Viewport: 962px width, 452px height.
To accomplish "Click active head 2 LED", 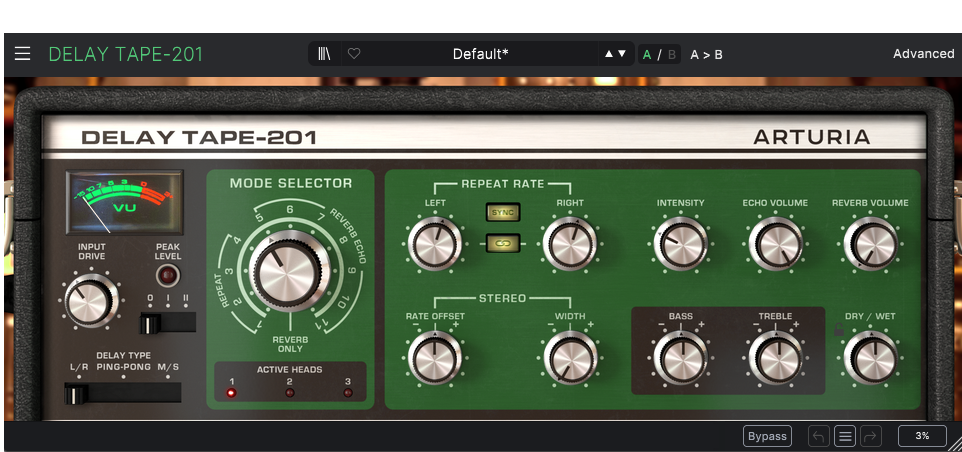I will (290, 393).
